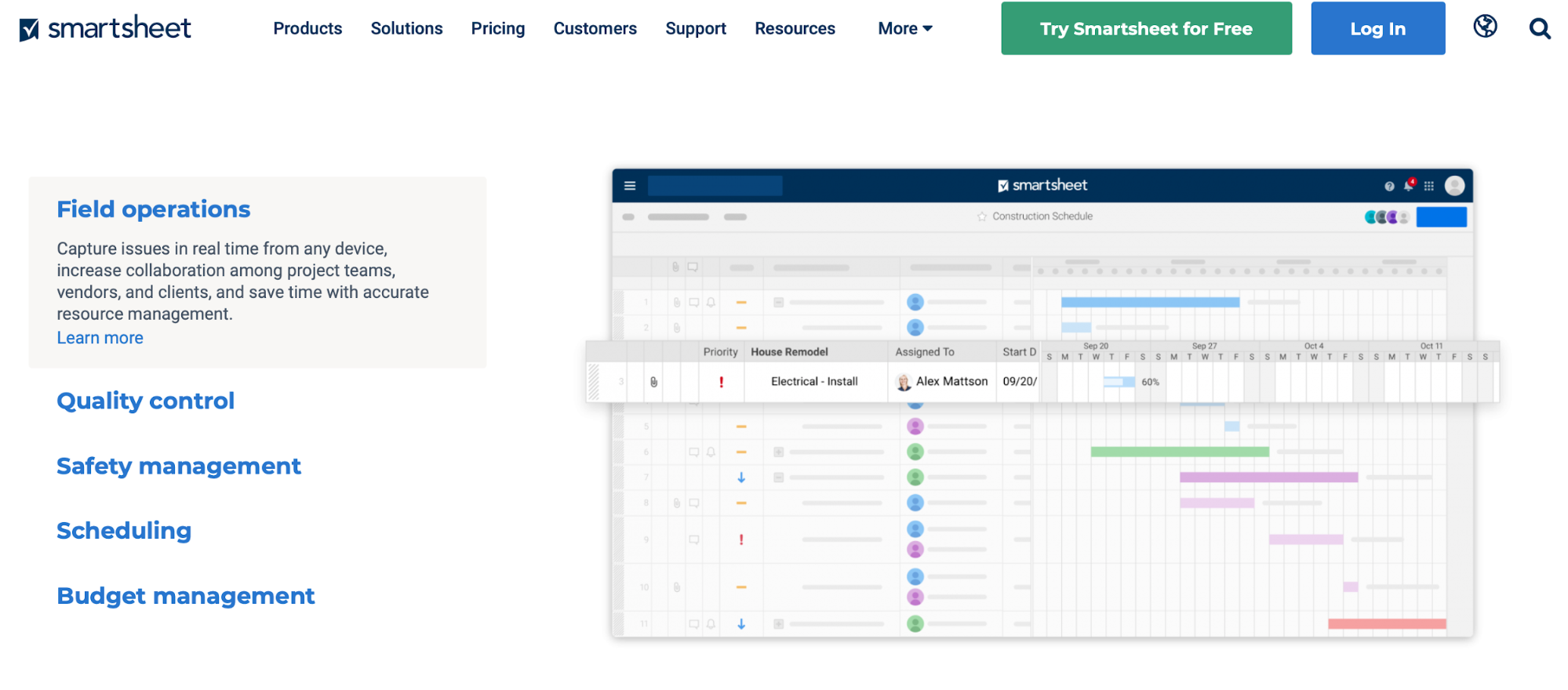Open the Customers menu item
The width and height of the screenshot is (1568, 690).
coord(595,28)
